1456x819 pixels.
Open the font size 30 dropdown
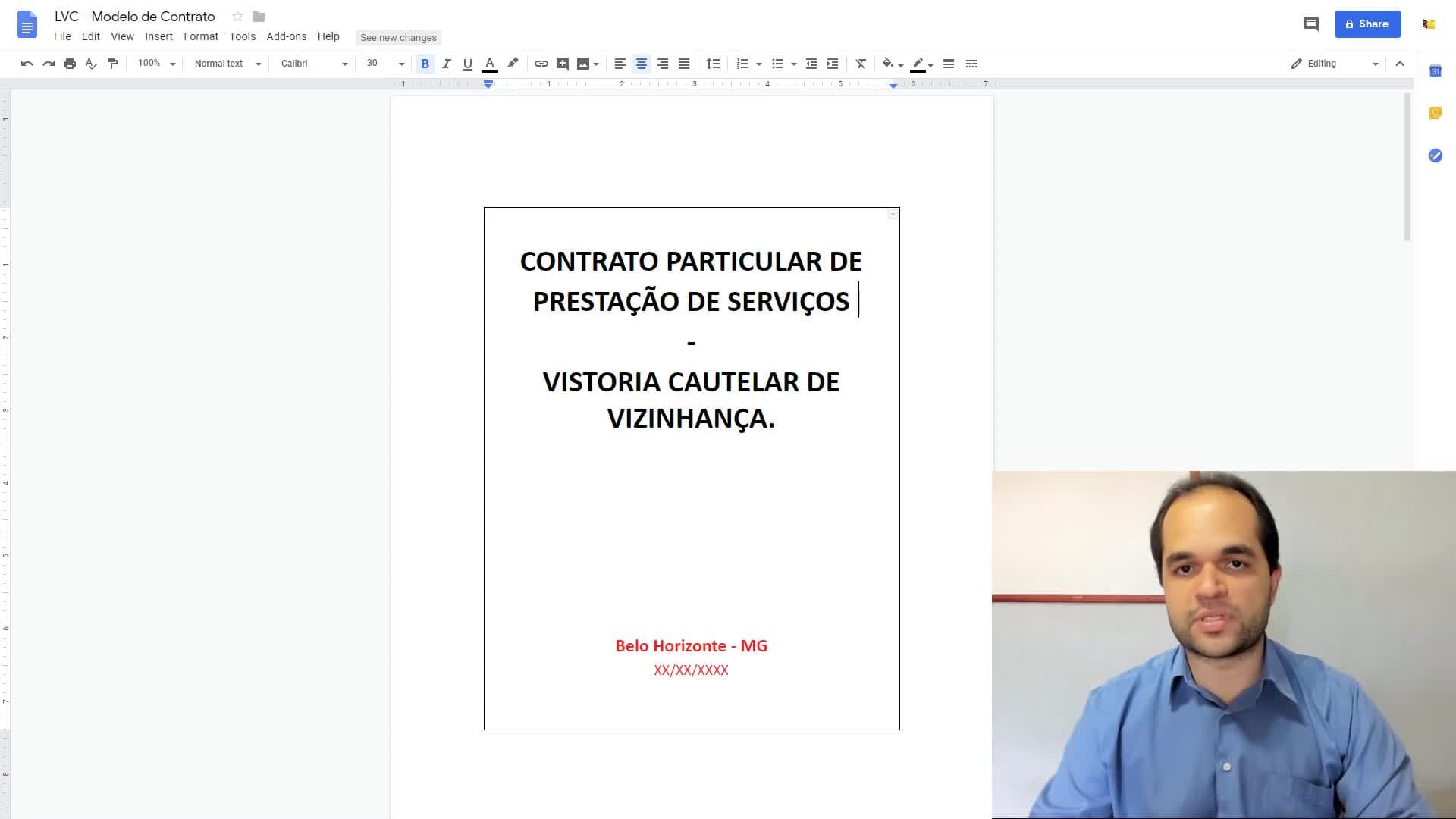[x=385, y=64]
